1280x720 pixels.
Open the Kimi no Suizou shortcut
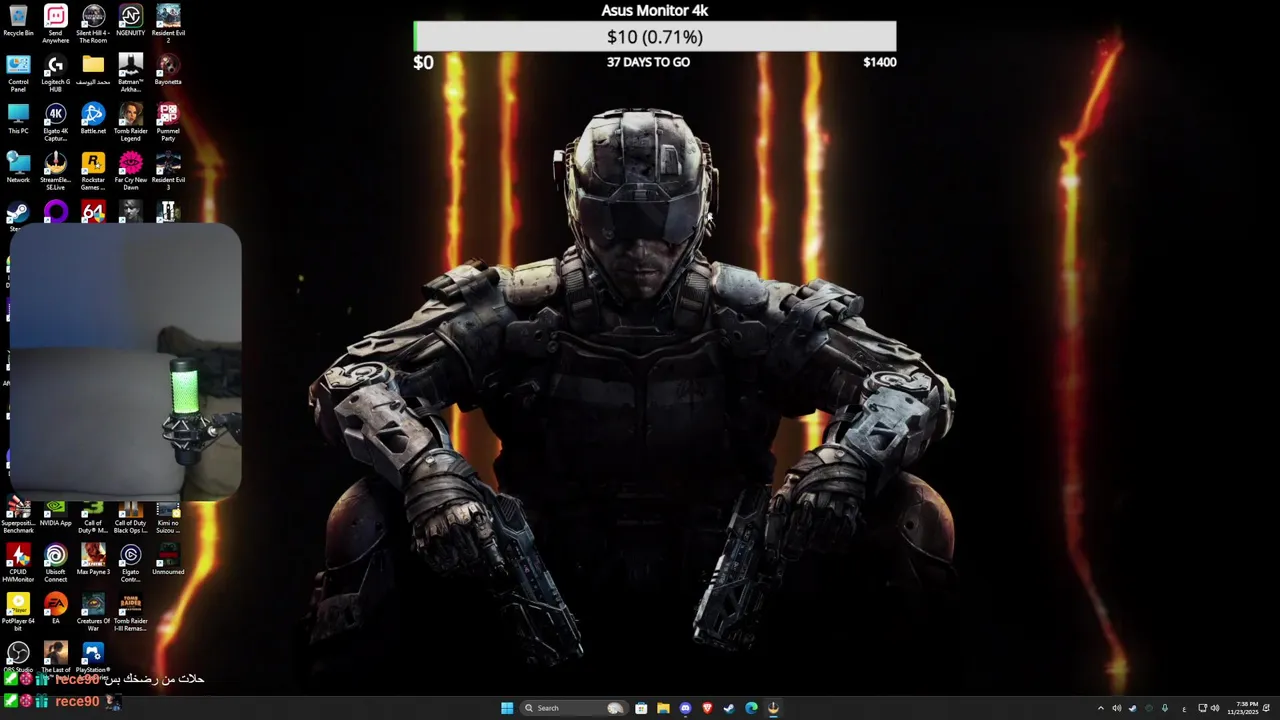pyautogui.click(x=168, y=517)
